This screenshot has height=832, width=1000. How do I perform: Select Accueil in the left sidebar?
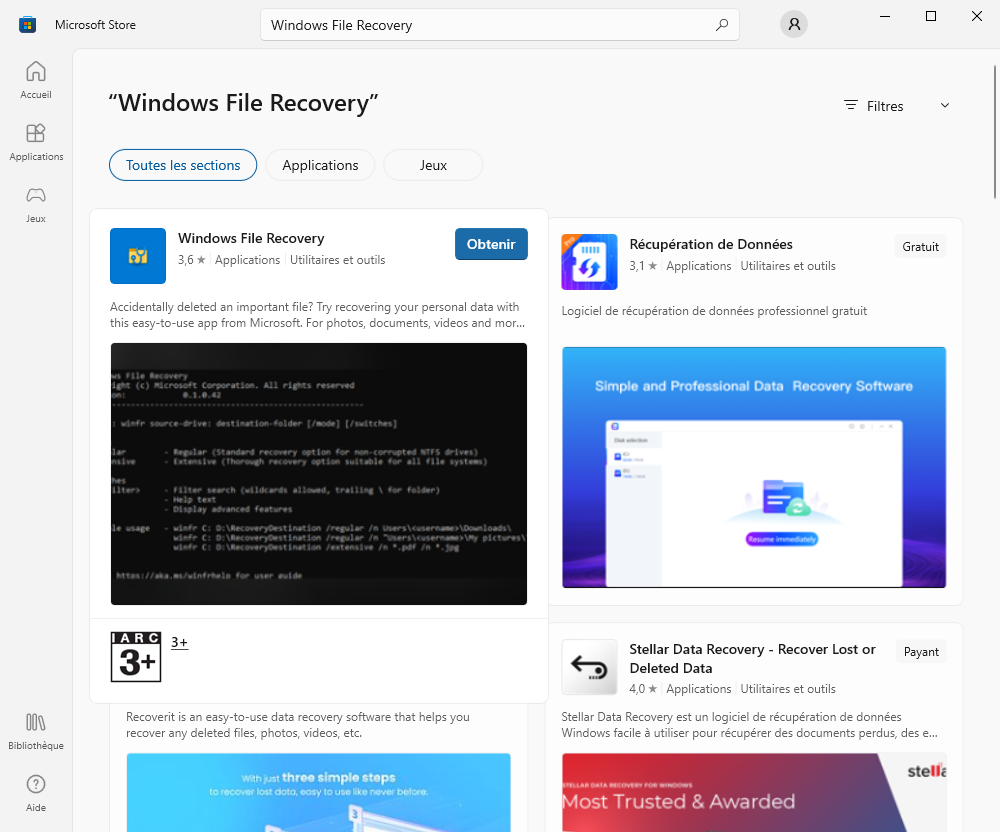(x=36, y=80)
